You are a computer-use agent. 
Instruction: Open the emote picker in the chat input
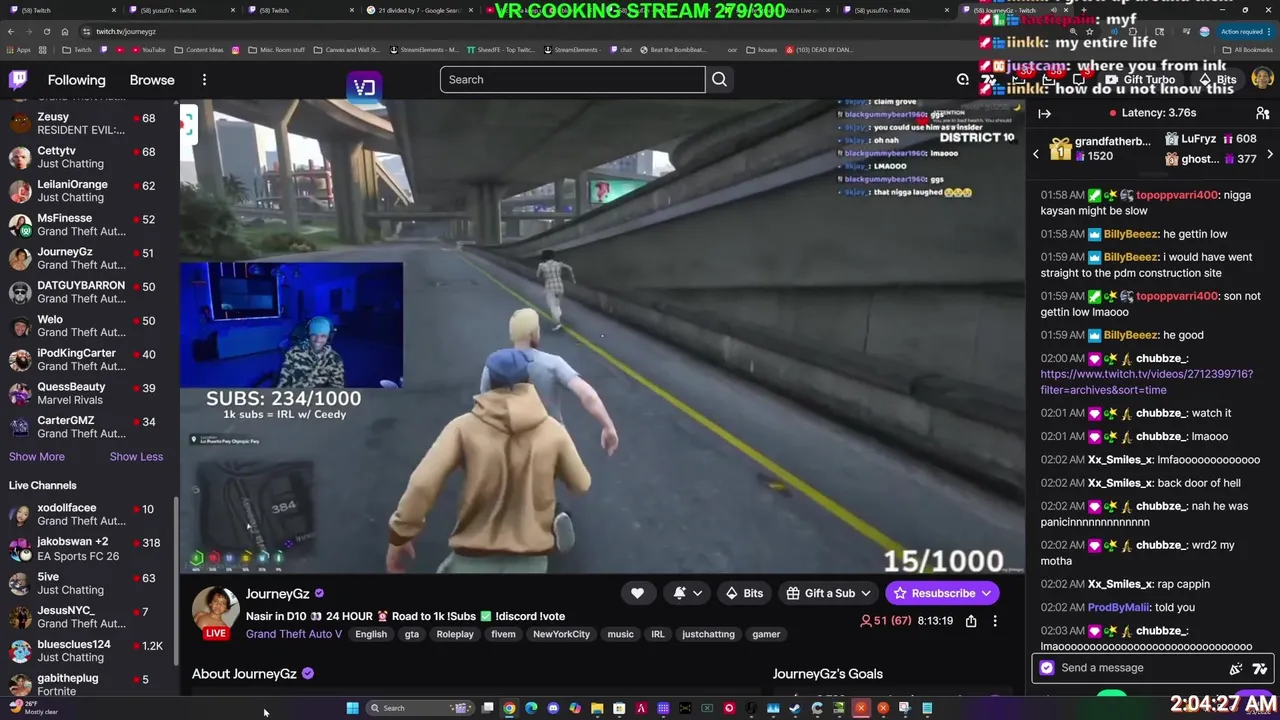[1259, 668]
